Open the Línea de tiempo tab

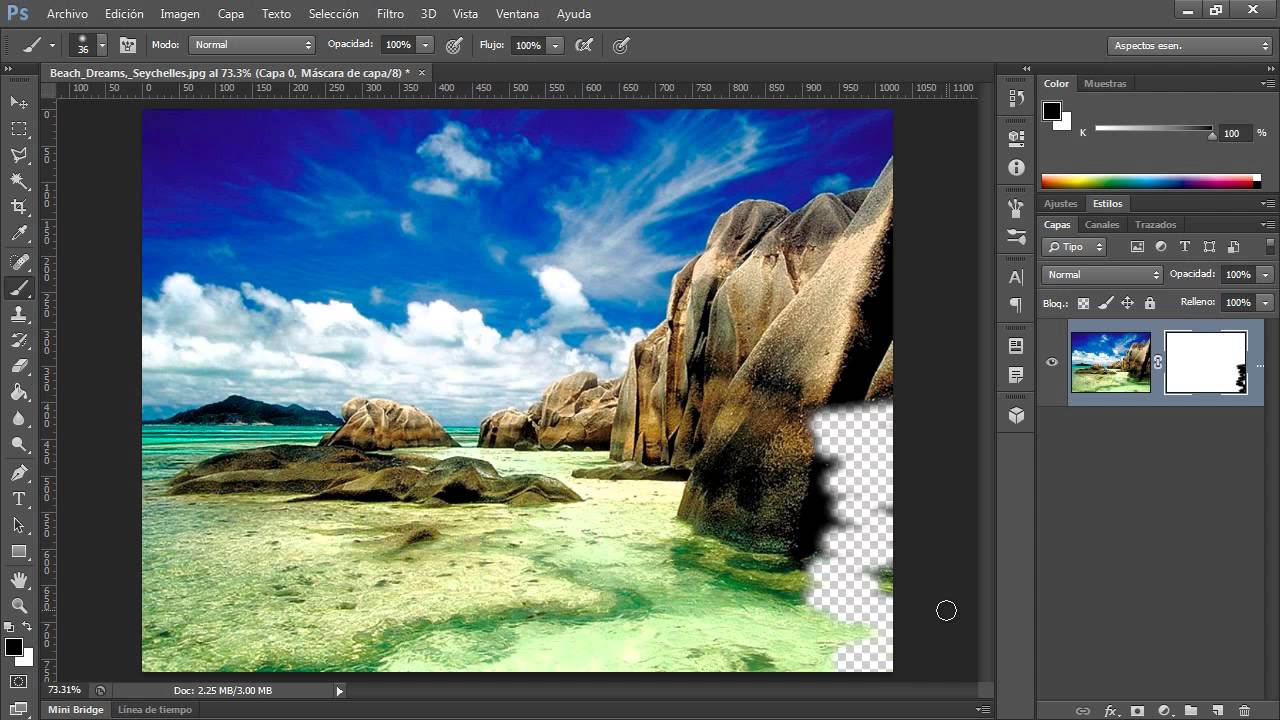click(155, 710)
